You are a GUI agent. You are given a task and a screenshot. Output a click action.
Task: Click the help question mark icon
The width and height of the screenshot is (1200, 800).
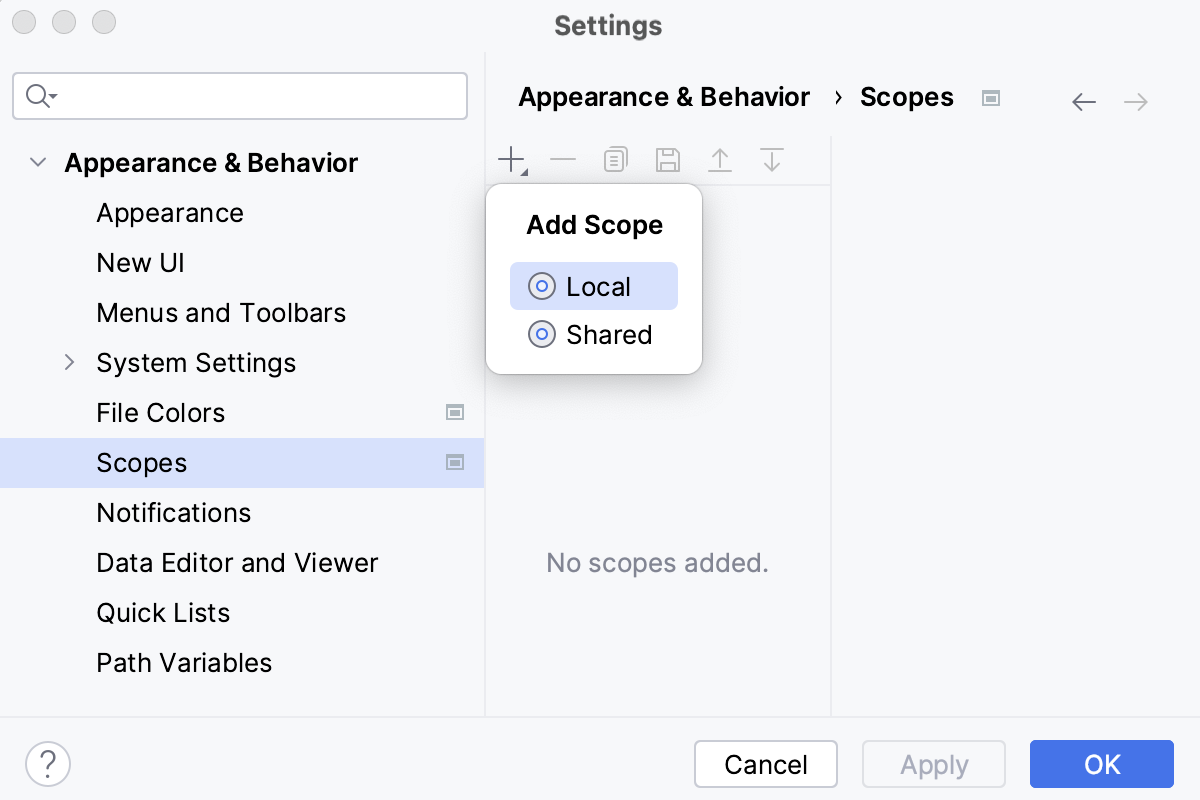coord(47,763)
